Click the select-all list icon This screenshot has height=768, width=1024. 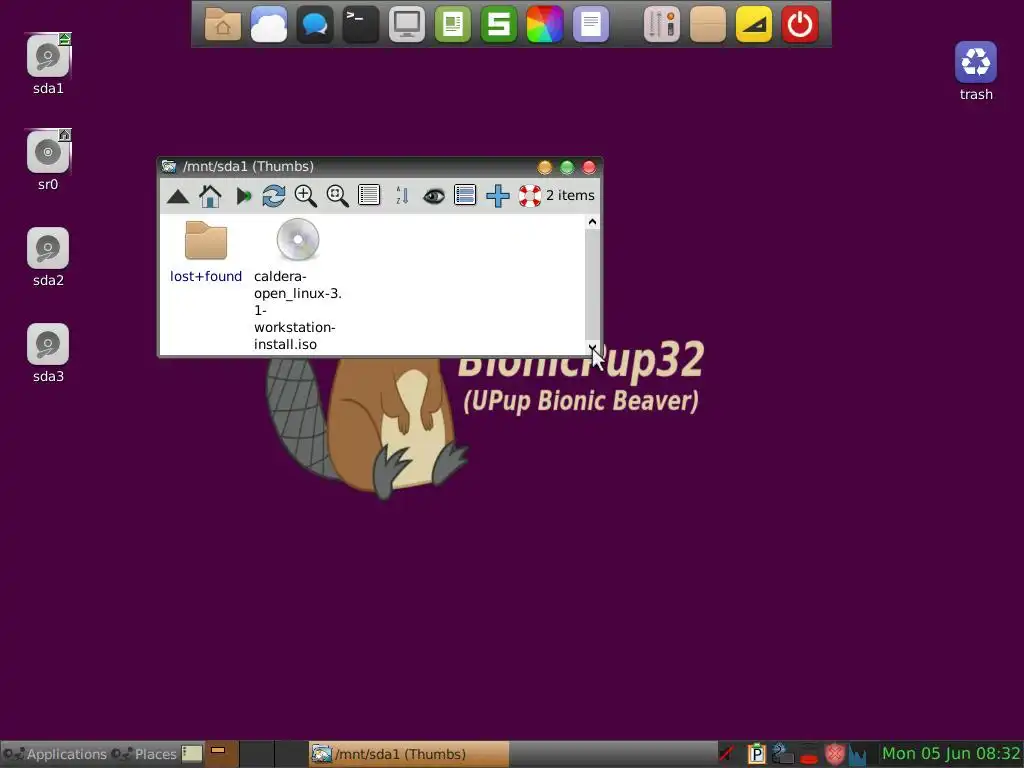tap(465, 195)
